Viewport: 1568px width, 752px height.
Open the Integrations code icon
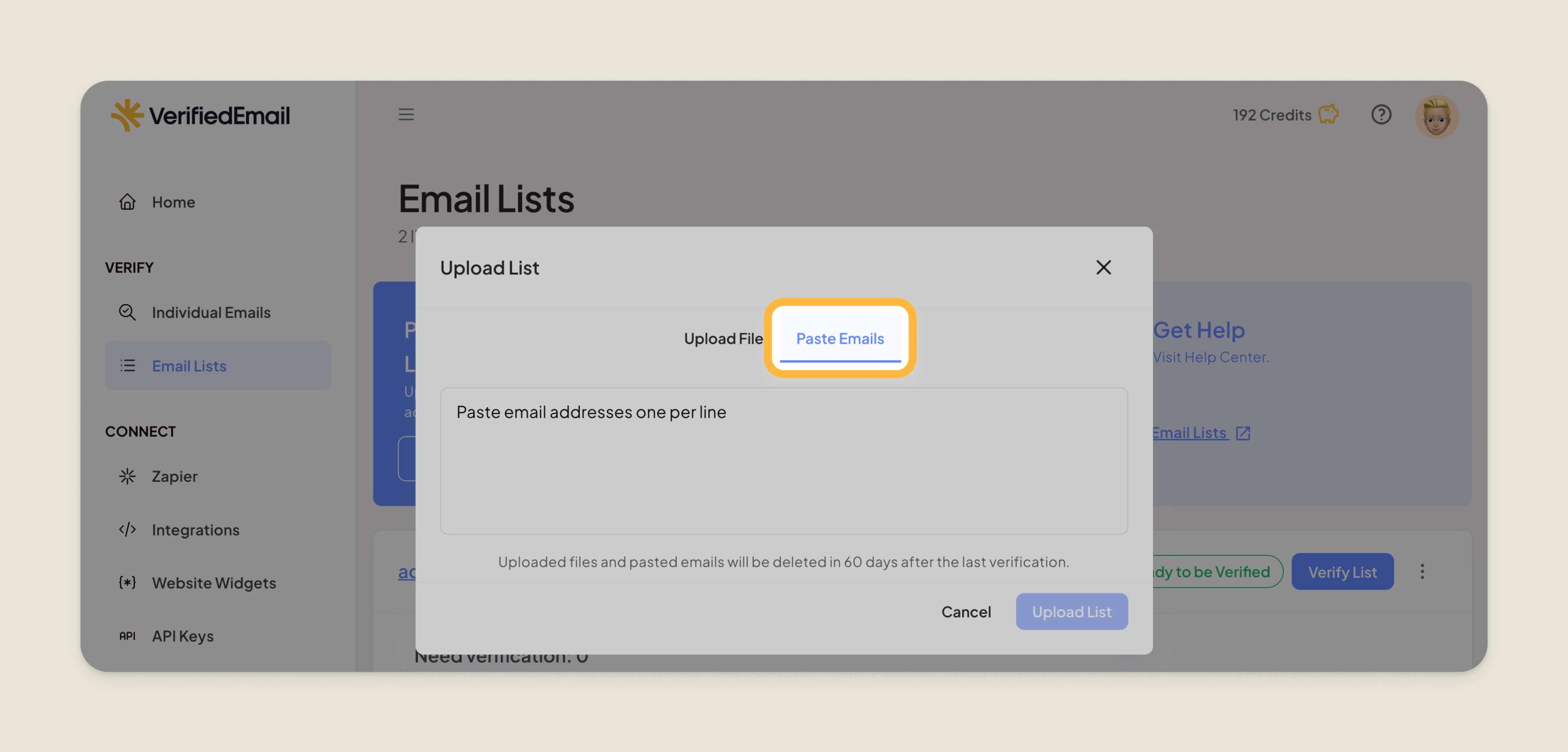point(127,529)
